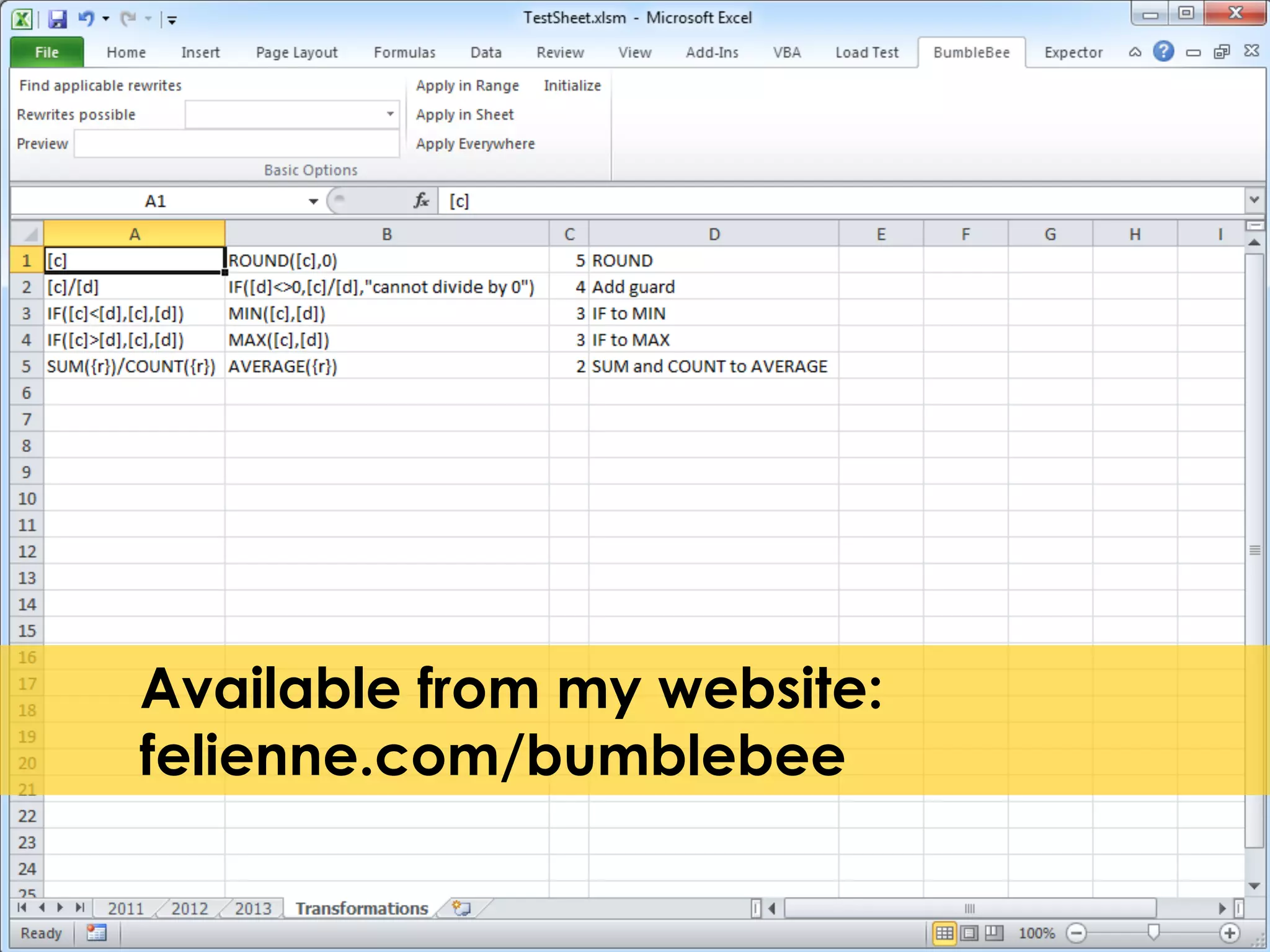Click cell containing AVERAGE({r})
This screenshot has height=952, width=1270.
click(387, 366)
